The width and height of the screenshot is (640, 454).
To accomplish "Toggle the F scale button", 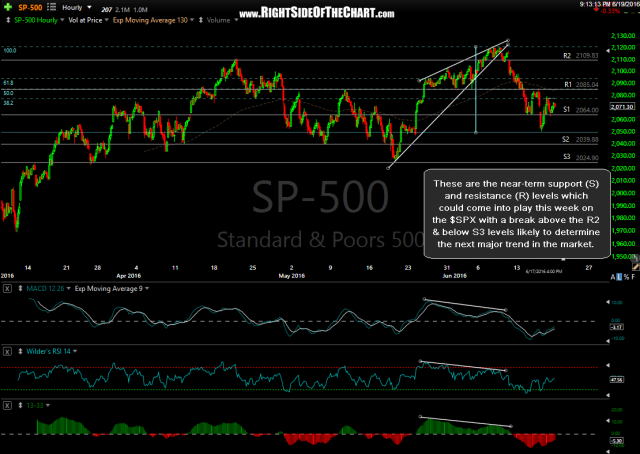I will pos(633,277).
